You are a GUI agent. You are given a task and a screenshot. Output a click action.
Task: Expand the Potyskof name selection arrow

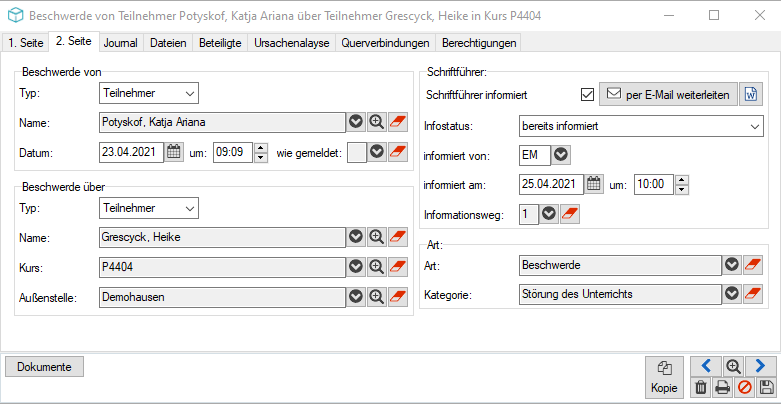click(x=356, y=122)
